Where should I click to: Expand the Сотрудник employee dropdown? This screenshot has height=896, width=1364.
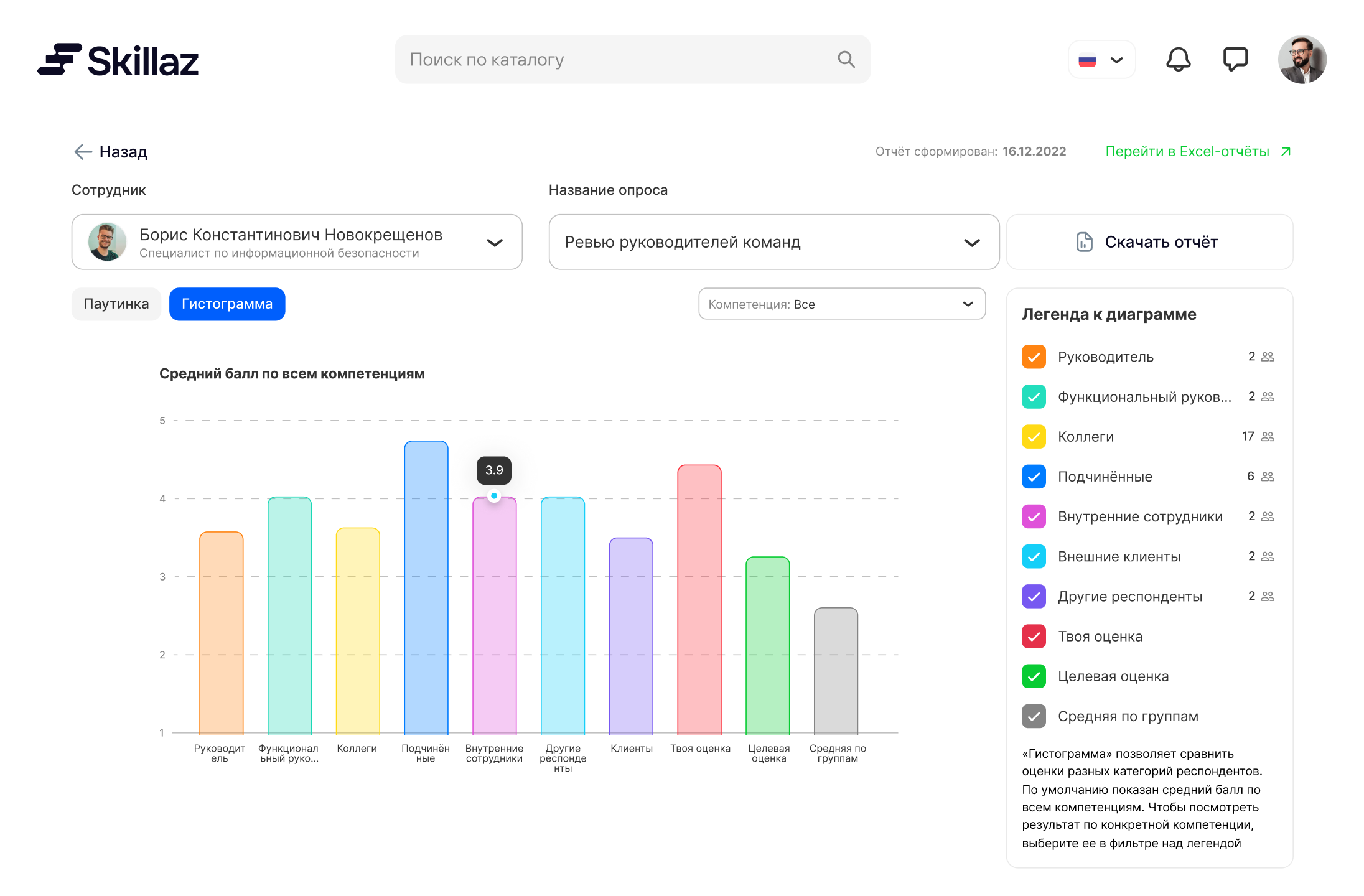(494, 243)
